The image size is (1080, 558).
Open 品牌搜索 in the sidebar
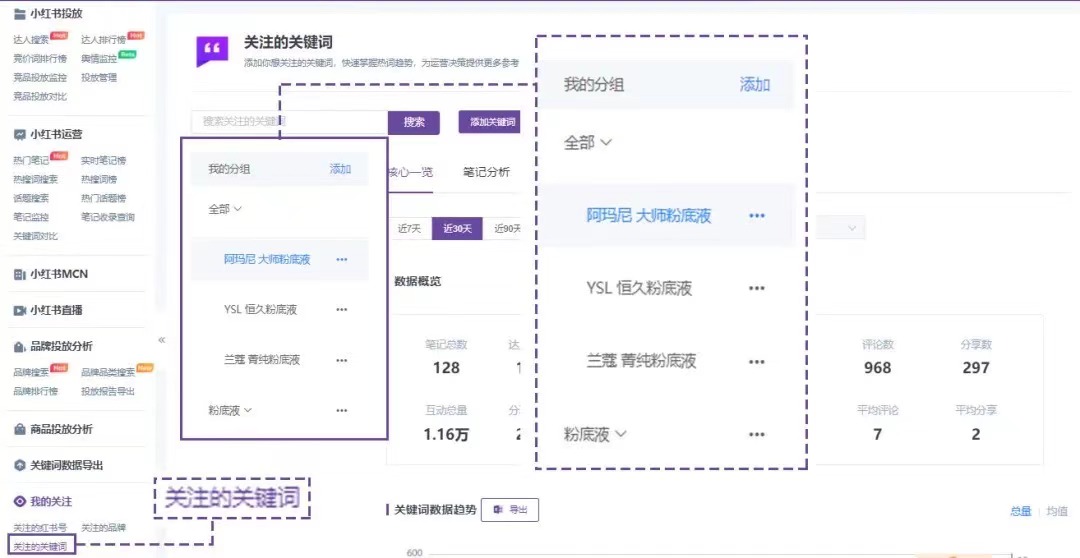click(x=31, y=373)
